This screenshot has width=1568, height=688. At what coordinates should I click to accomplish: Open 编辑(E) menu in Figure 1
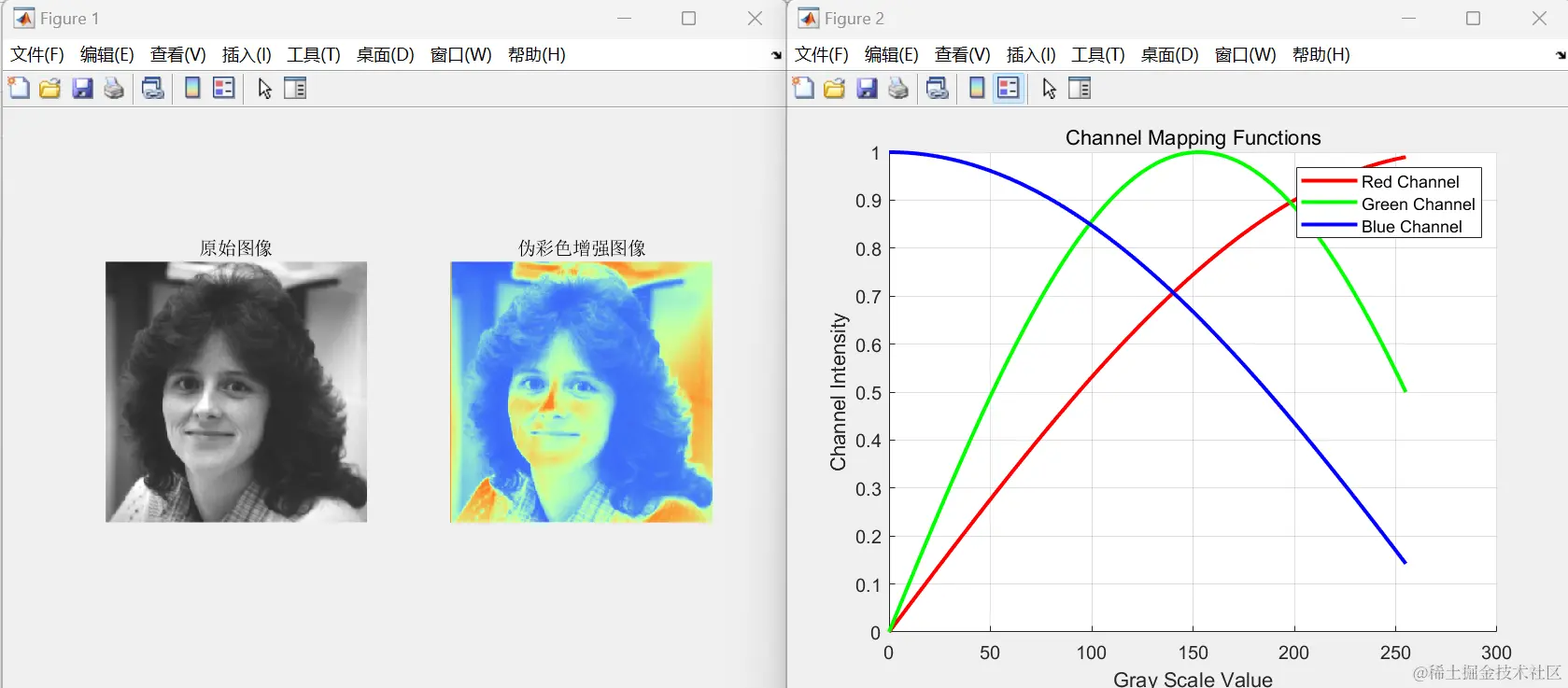tap(107, 55)
